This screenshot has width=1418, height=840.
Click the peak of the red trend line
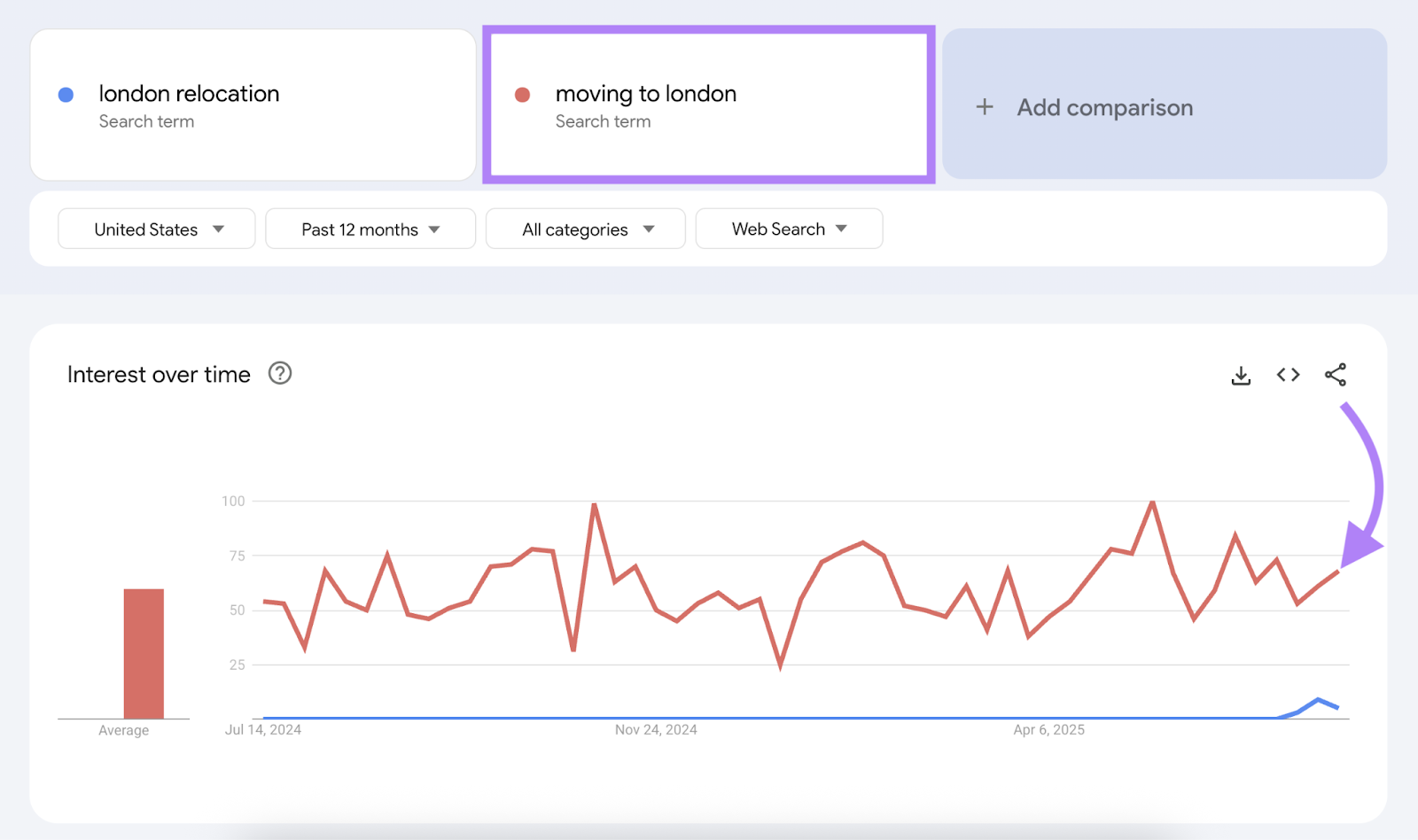(x=594, y=502)
